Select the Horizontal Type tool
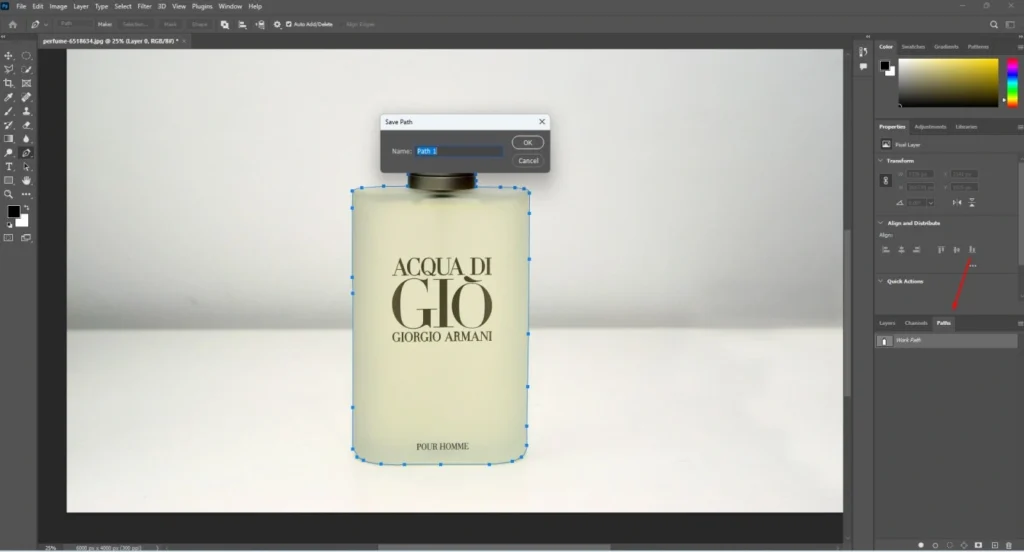The height and width of the screenshot is (552, 1024). [8, 167]
